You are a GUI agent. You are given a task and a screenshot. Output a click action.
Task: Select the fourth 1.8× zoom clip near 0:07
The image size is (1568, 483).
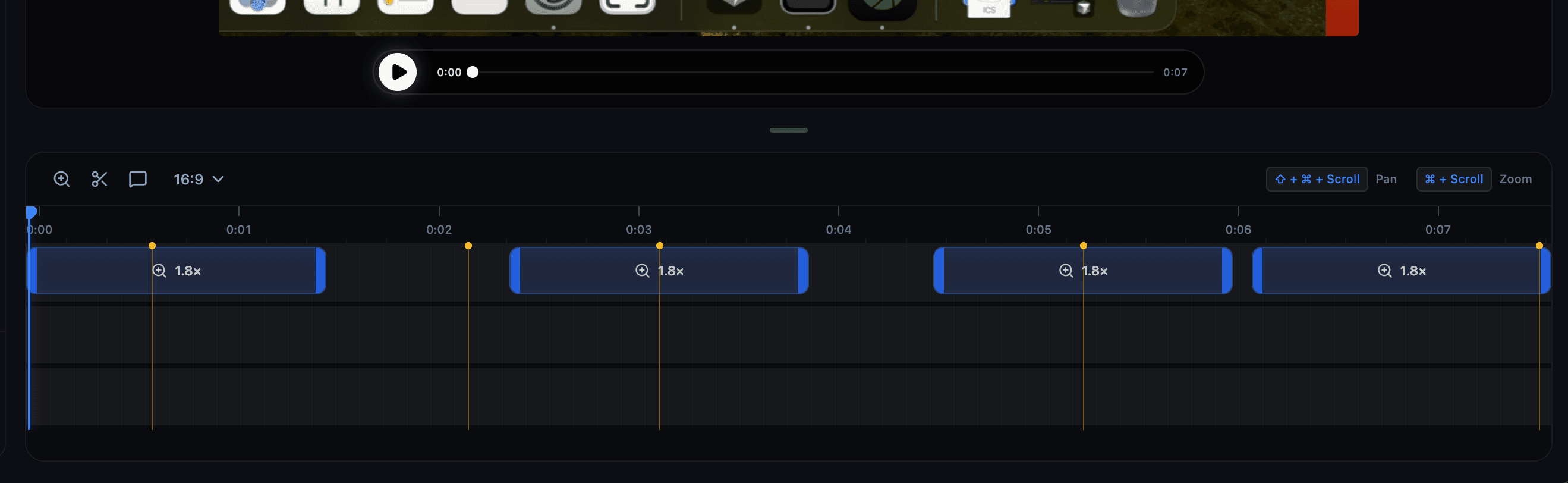[1401, 271]
